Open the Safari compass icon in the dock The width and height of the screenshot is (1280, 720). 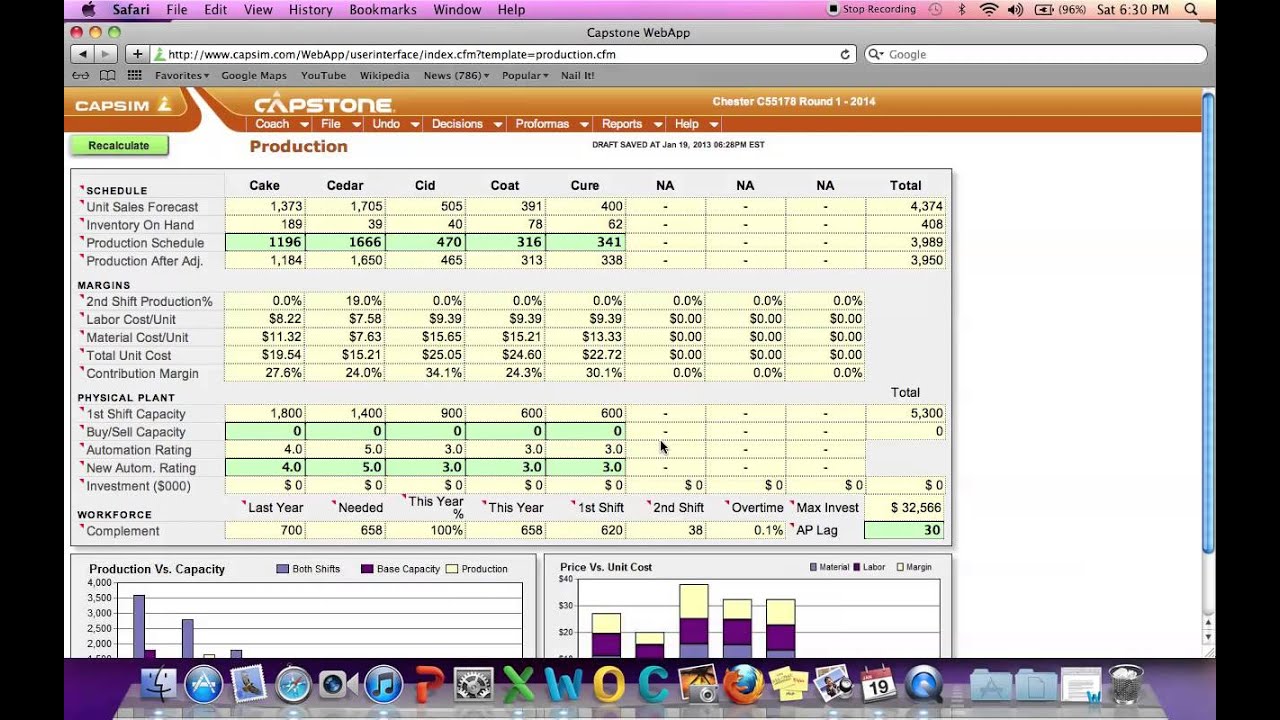293,685
